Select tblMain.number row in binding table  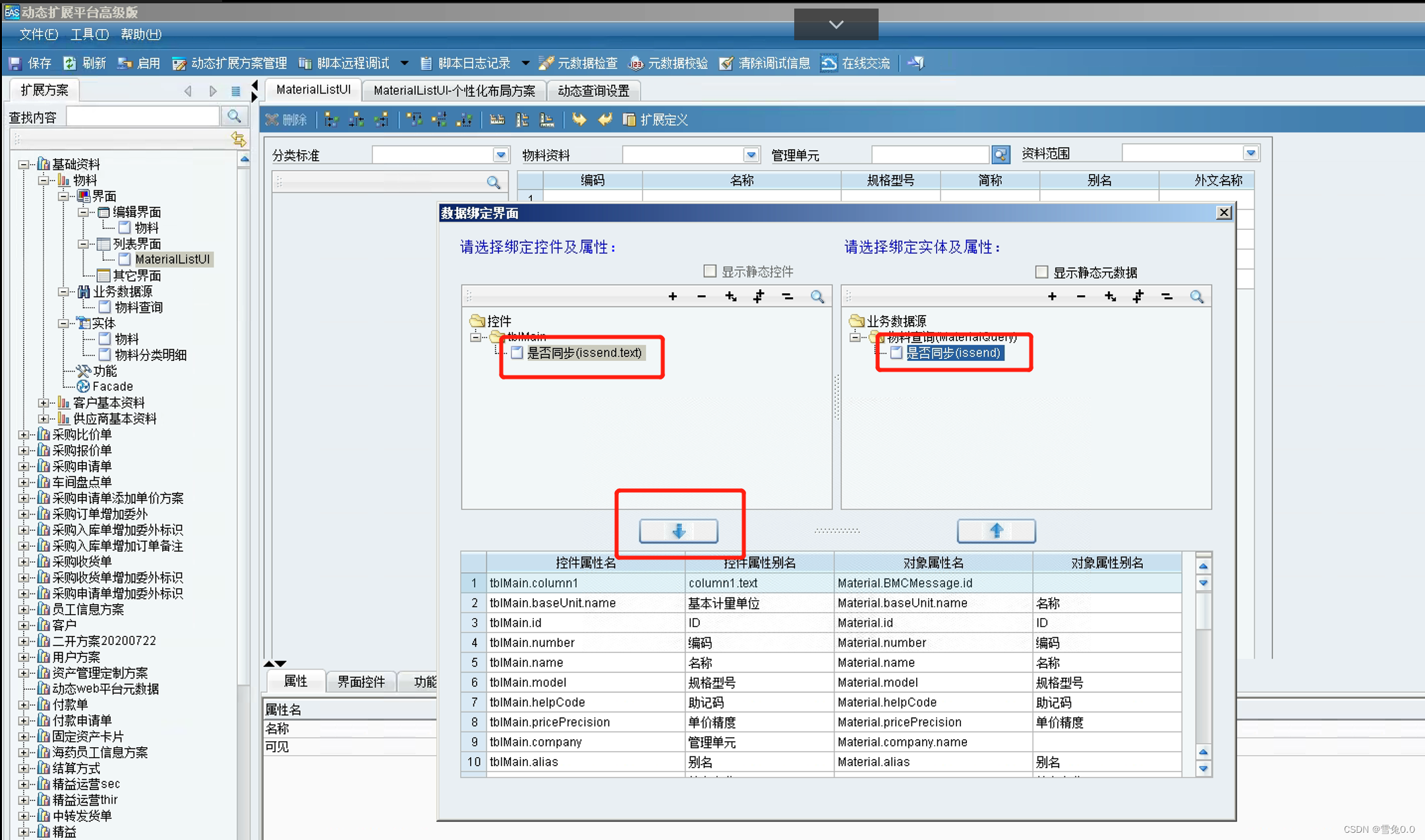click(x=531, y=642)
